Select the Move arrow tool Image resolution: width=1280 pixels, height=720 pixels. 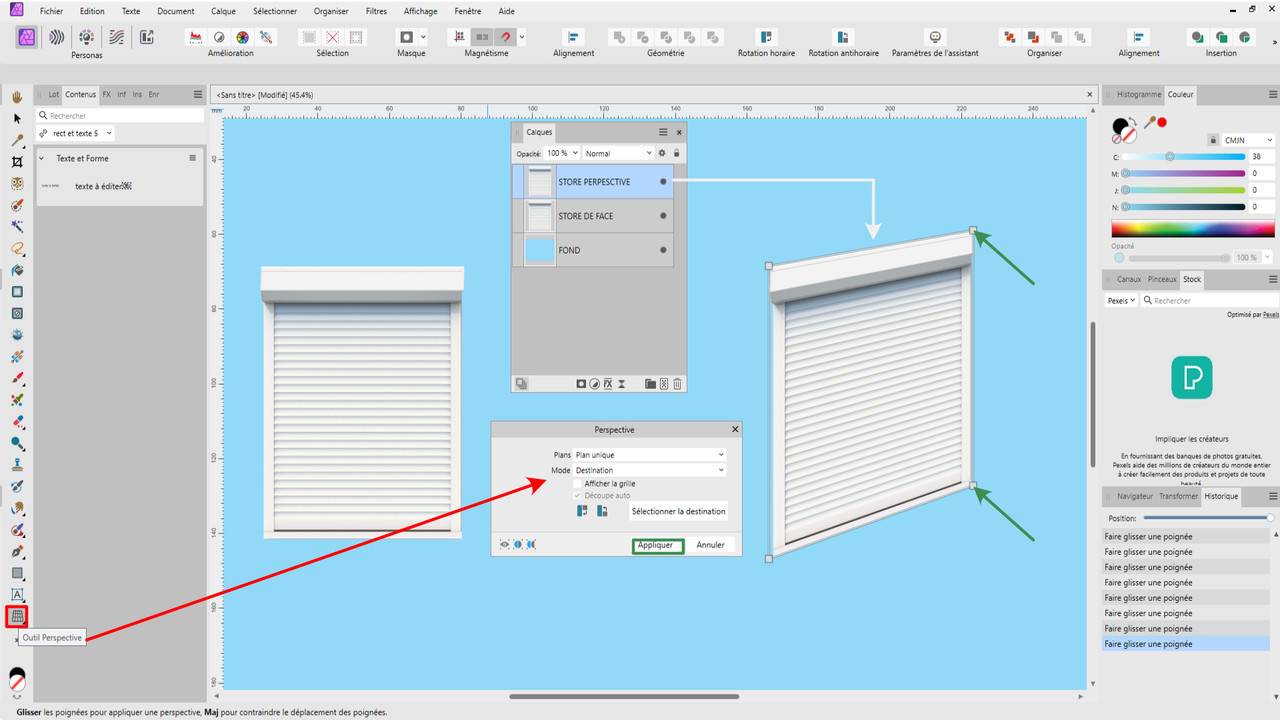17,118
